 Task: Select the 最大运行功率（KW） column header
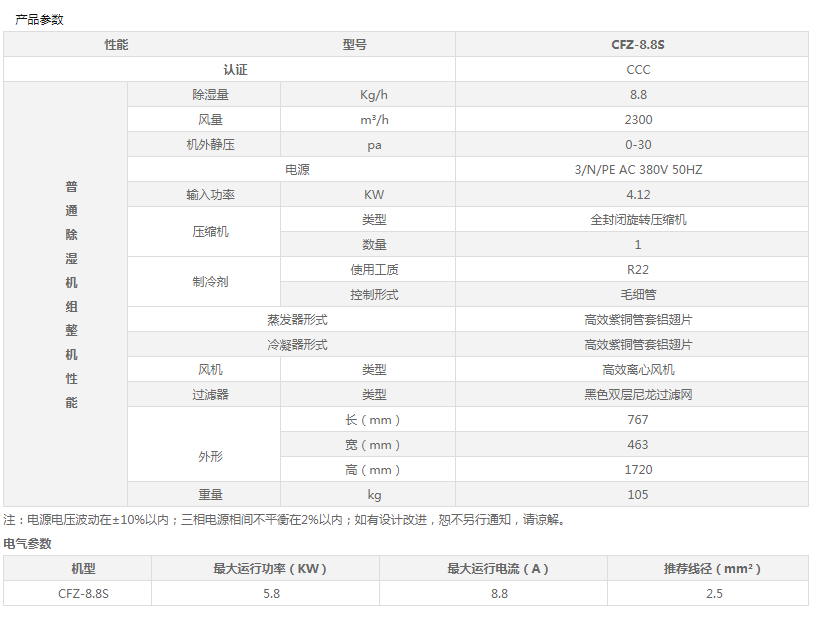click(x=270, y=569)
